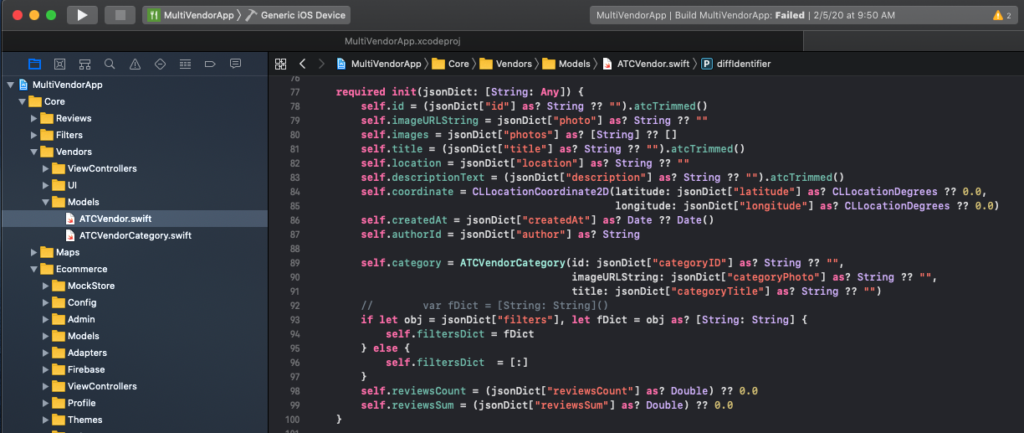Select the MultiVendorApp scheme selector
This screenshot has height=433, width=1024.
coord(188,15)
